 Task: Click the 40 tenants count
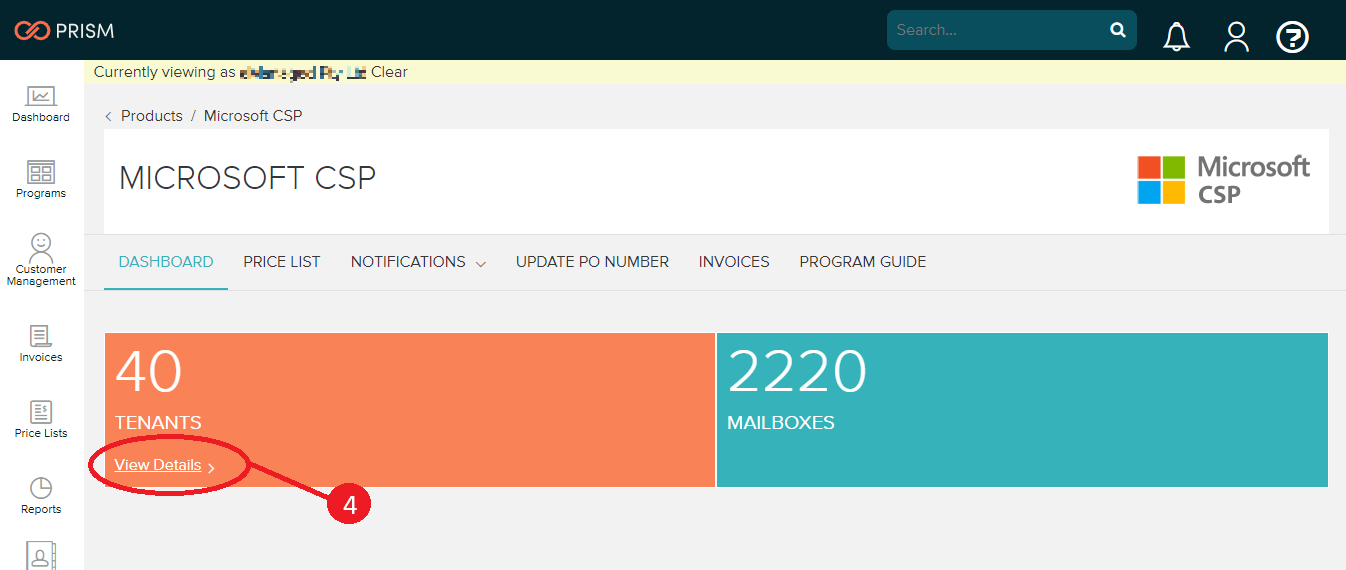[149, 372]
